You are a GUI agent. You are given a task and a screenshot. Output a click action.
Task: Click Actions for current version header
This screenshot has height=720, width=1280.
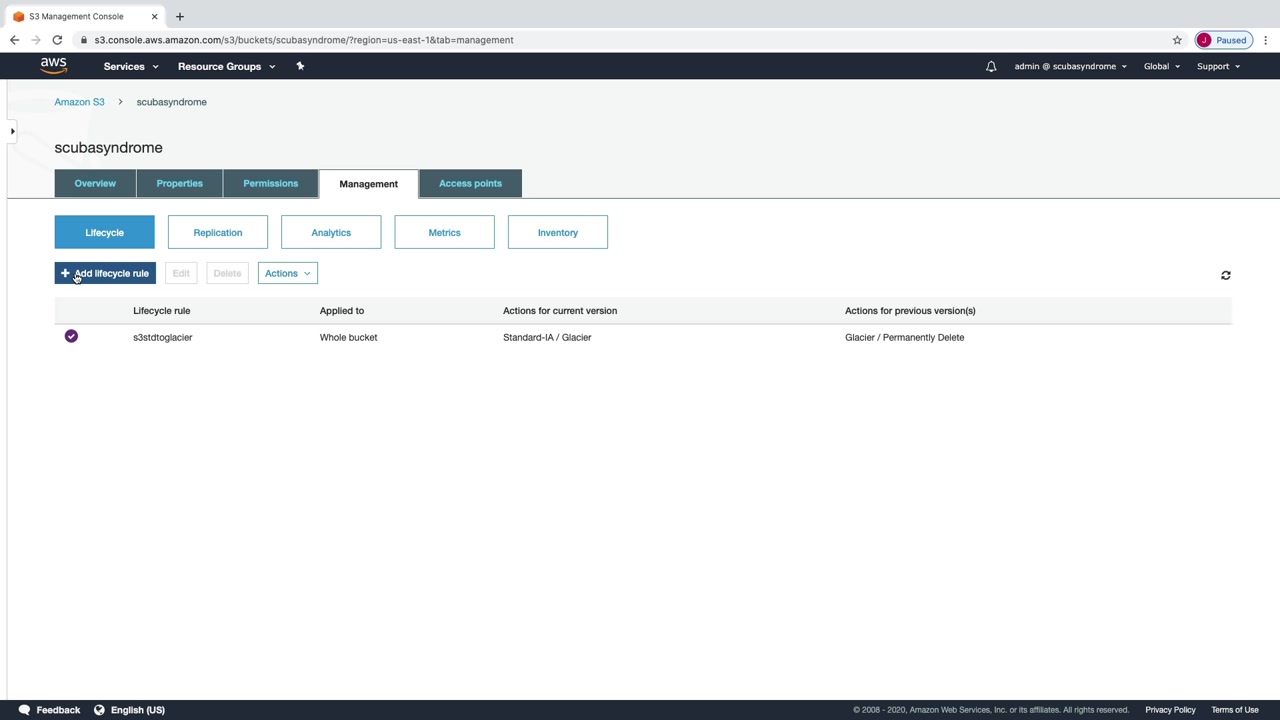click(x=560, y=310)
